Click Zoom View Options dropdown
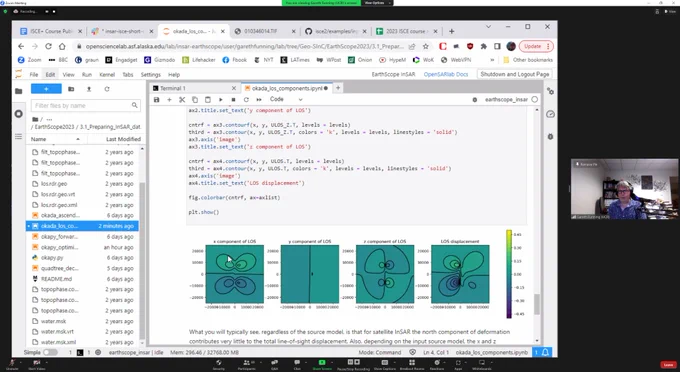 (x=376, y=3)
